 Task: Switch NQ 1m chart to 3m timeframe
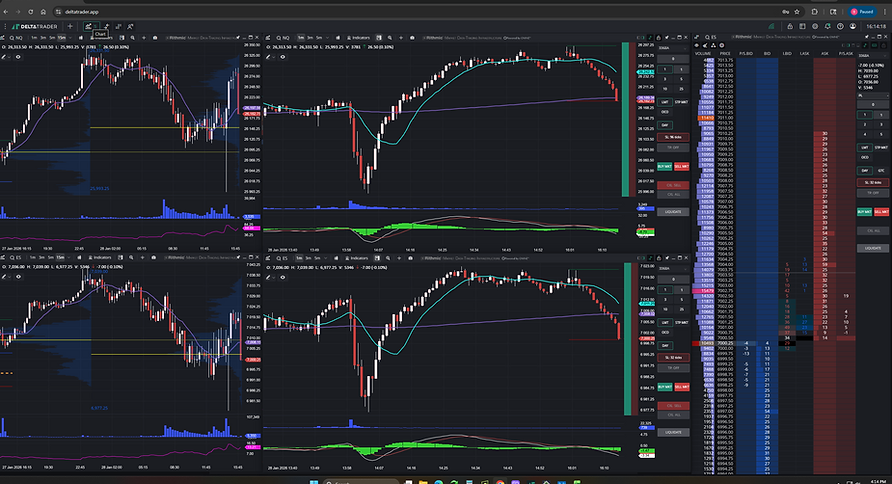click(x=310, y=38)
